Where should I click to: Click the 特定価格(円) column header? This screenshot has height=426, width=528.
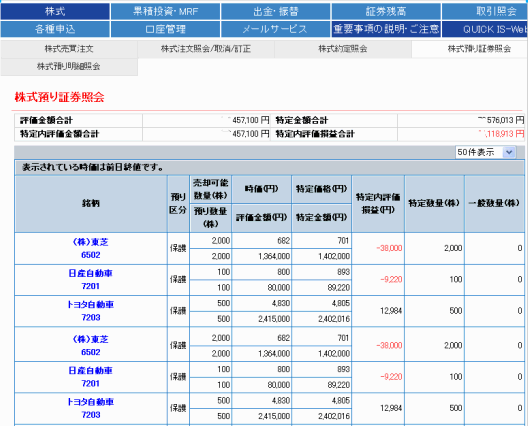[322, 189]
